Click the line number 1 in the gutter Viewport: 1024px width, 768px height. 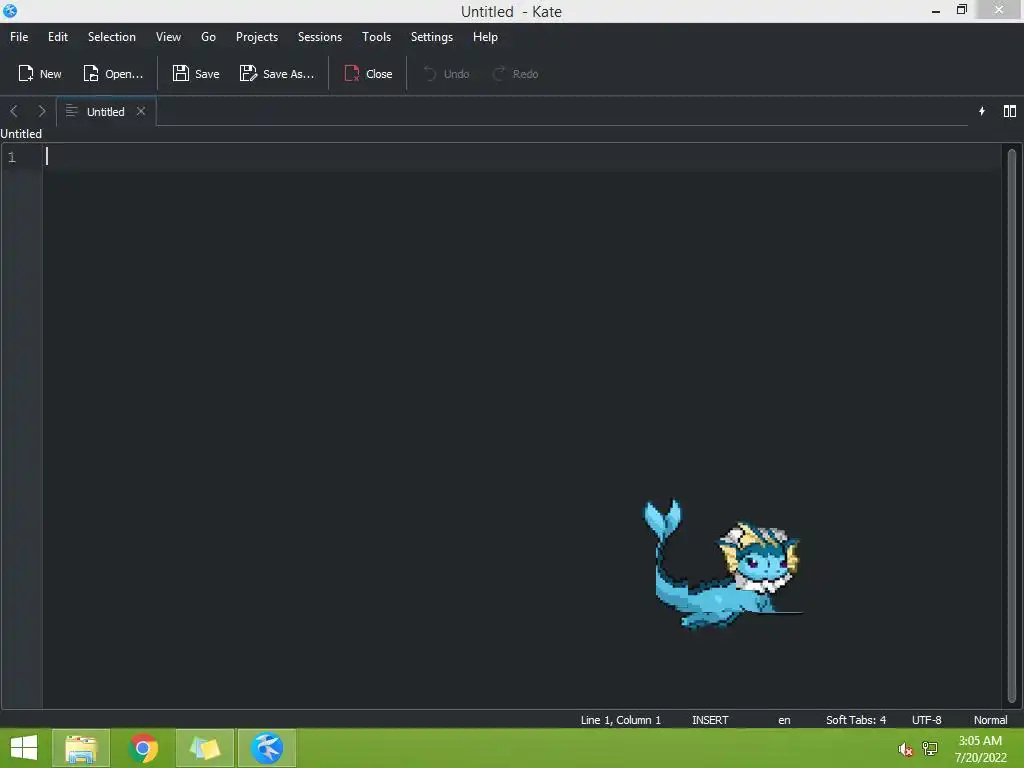click(12, 157)
